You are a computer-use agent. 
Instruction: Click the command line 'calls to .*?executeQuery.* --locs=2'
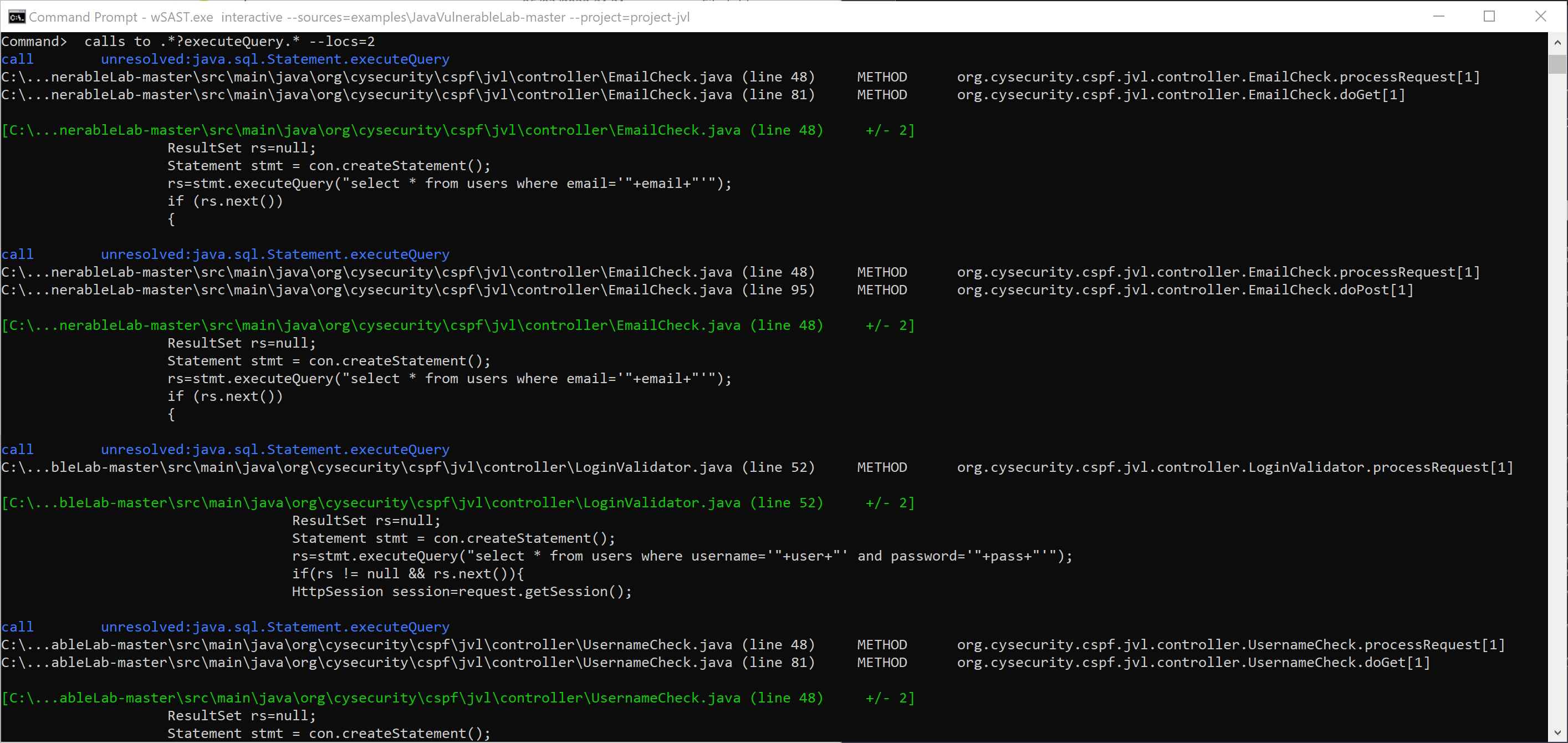pyautogui.click(x=229, y=42)
